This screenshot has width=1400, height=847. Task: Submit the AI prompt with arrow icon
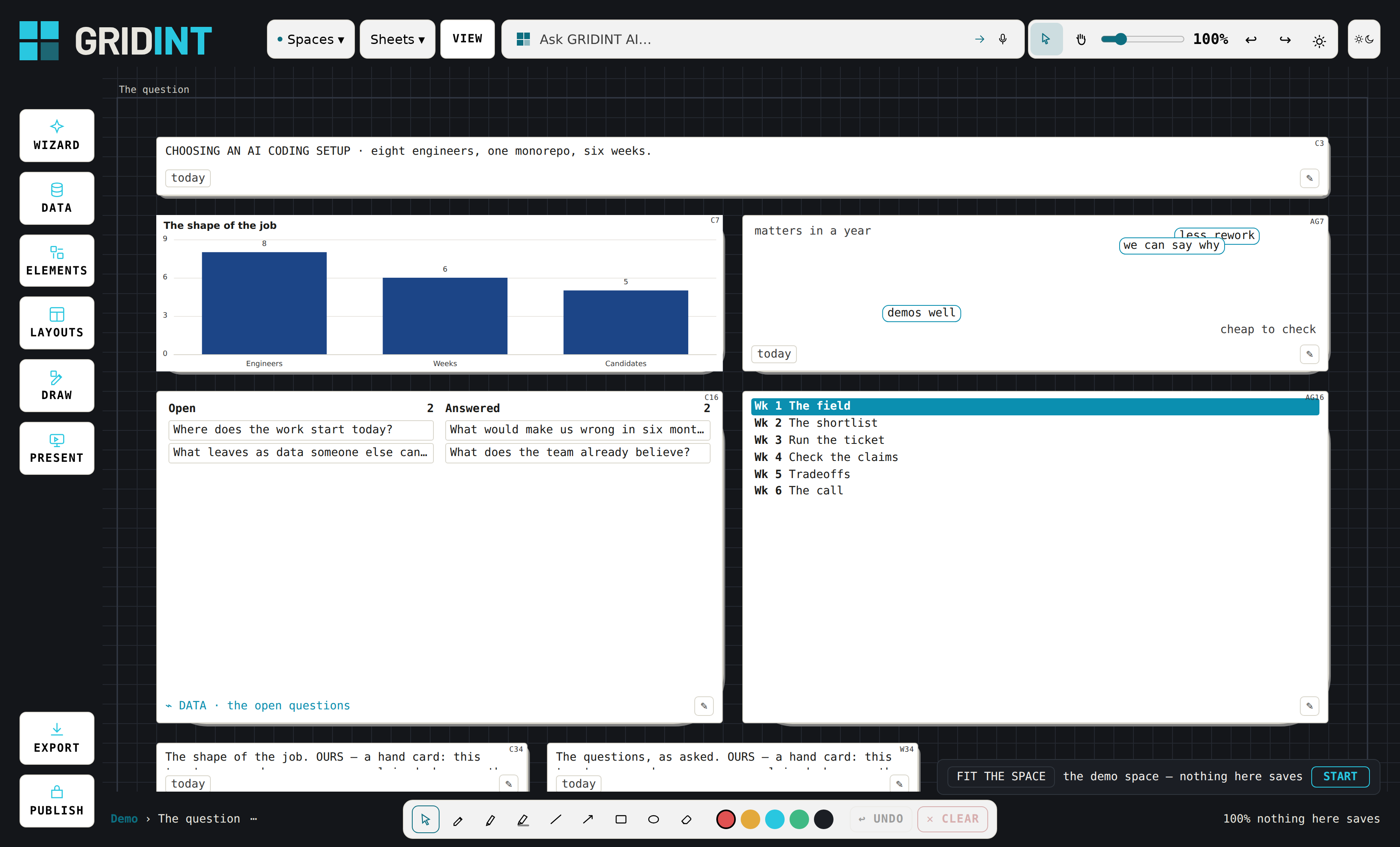click(980, 39)
